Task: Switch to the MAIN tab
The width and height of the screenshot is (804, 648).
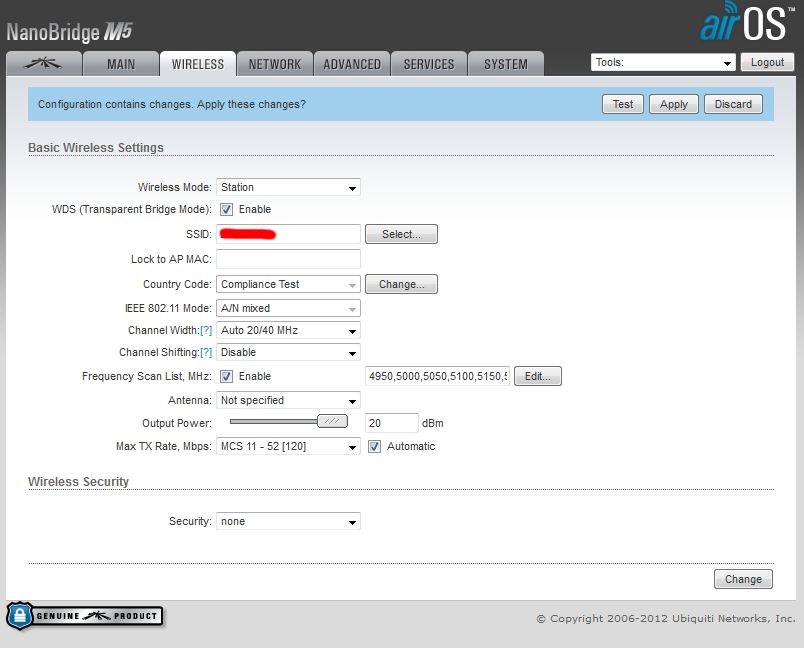Action: pos(121,64)
